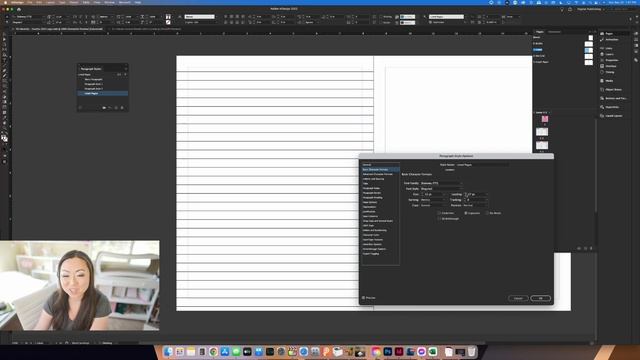The height and width of the screenshot is (360, 640).
Task: Select the Scissors tool in the toolbox
Action: pyautogui.click(x=4, y=91)
